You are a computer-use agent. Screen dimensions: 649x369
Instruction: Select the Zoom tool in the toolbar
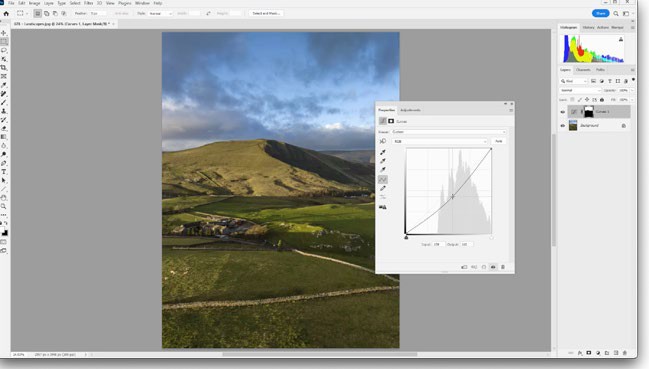(x=4, y=206)
